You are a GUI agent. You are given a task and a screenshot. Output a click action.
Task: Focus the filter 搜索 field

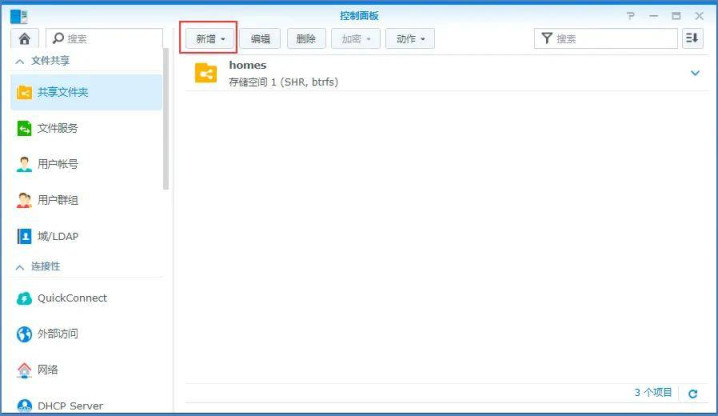(x=606, y=38)
